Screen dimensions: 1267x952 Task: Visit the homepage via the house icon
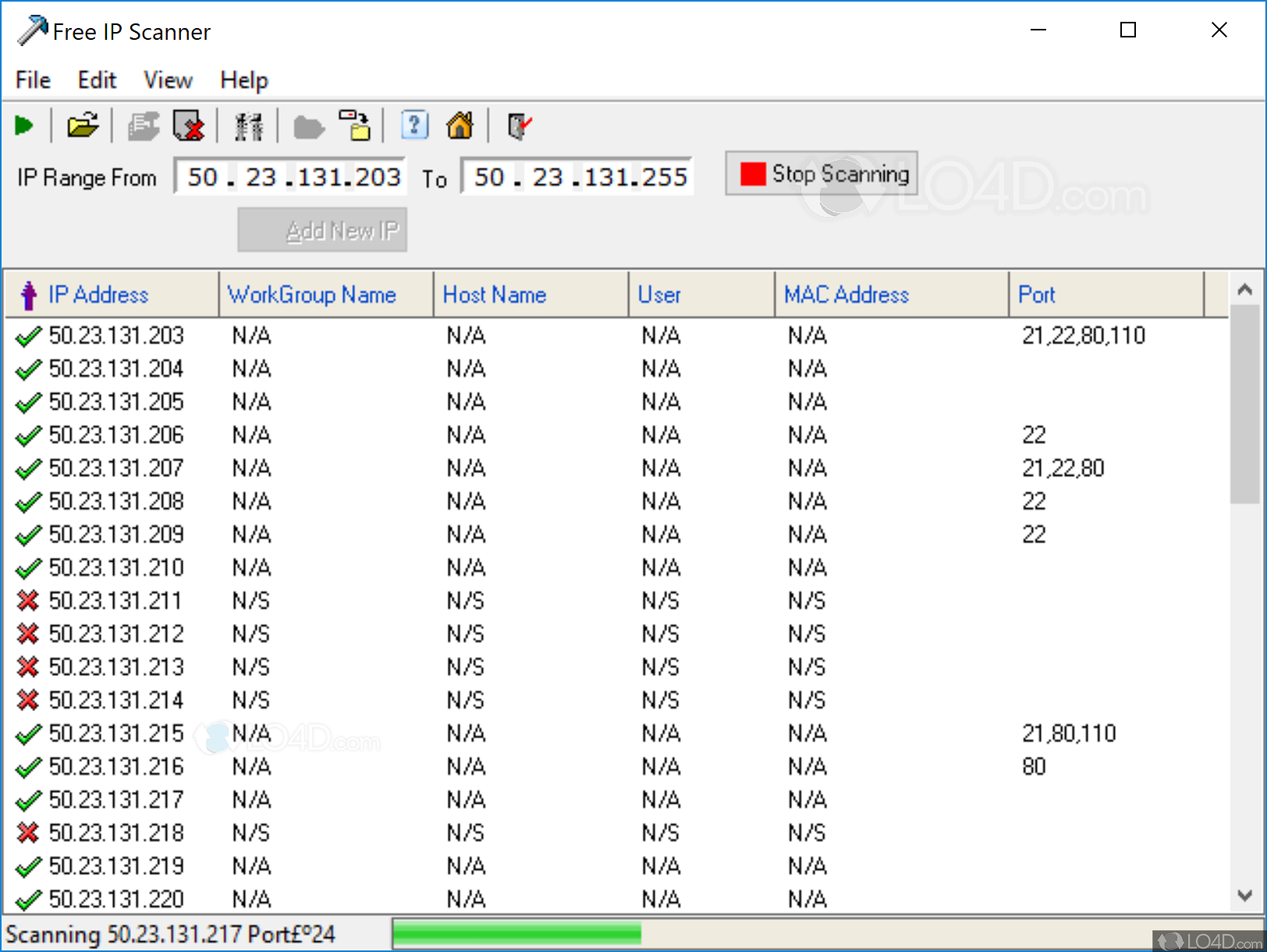[460, 125]
